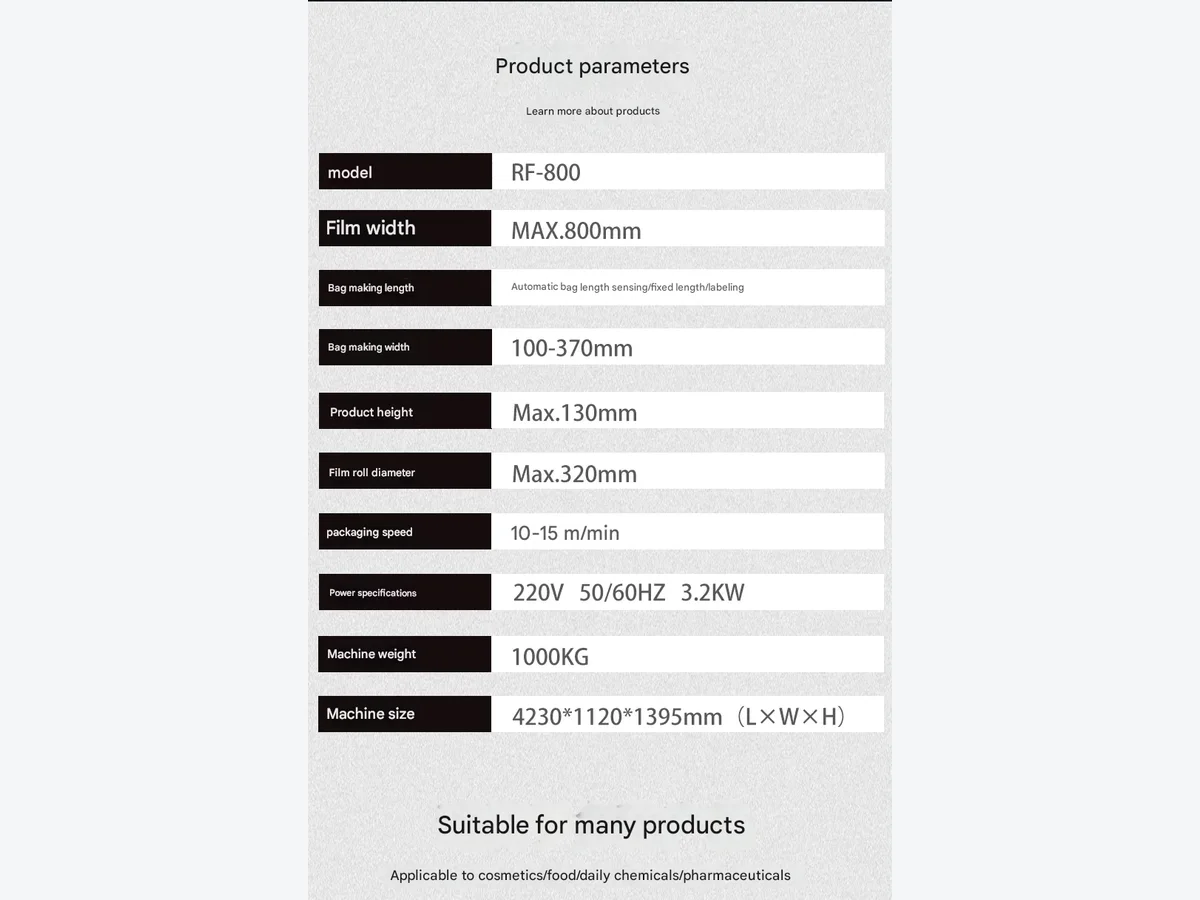Click the 'Product parameters' heading
The width and height of the screenshot is (1200, 900).
click(592, 66)
